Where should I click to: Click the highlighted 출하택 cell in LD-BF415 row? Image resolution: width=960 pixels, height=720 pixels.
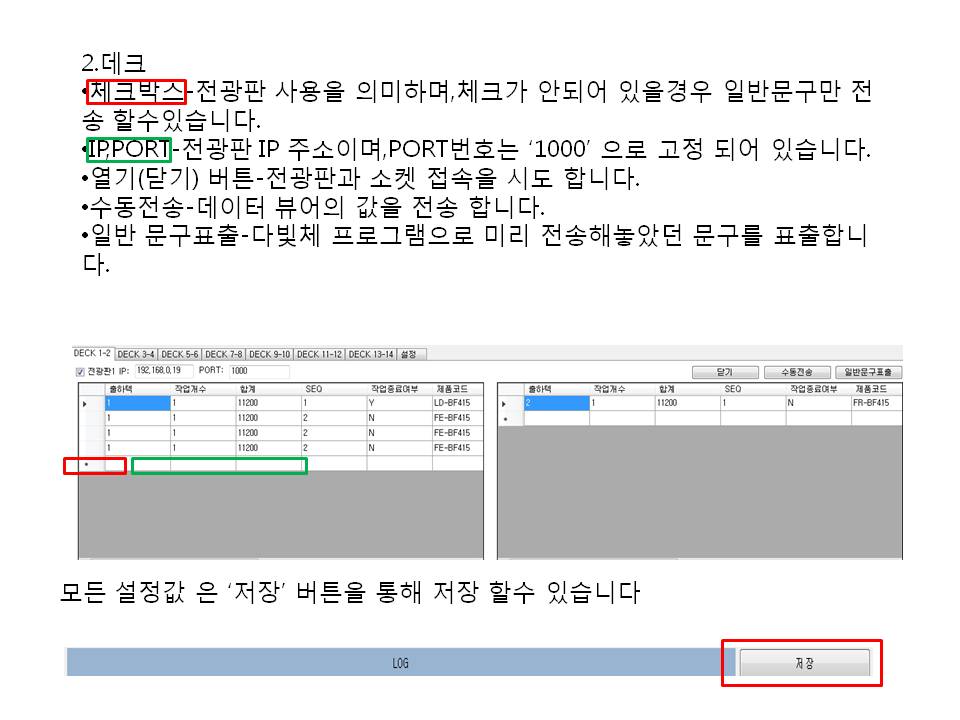138,403
